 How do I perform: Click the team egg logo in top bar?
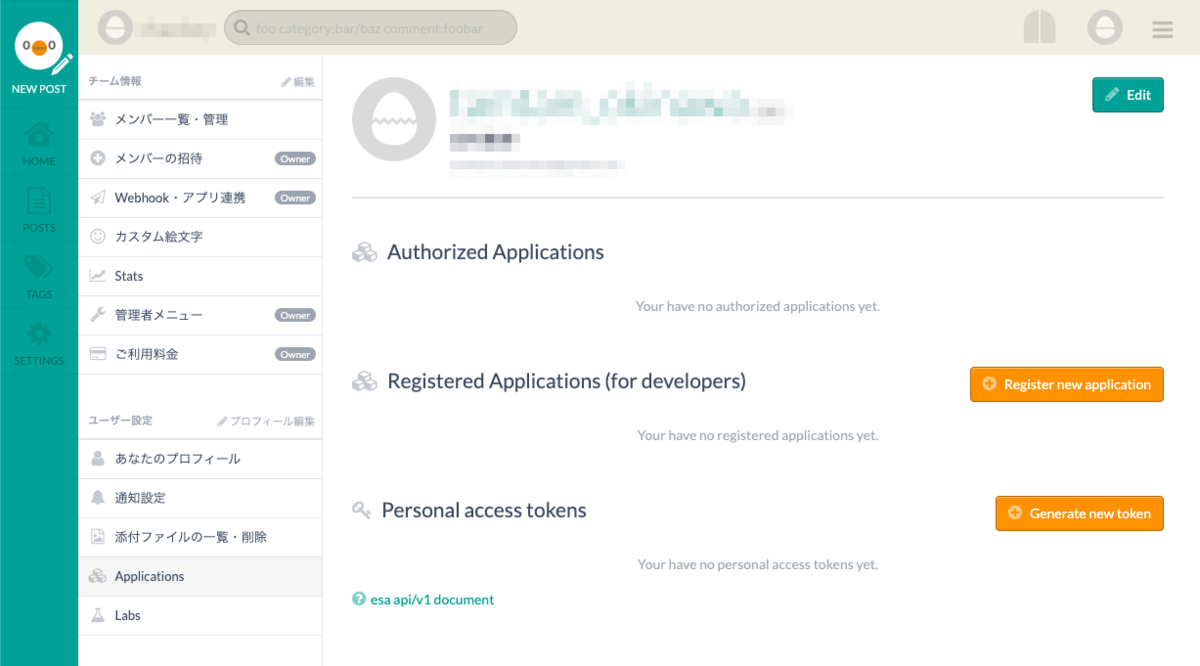tap(115, 27)
